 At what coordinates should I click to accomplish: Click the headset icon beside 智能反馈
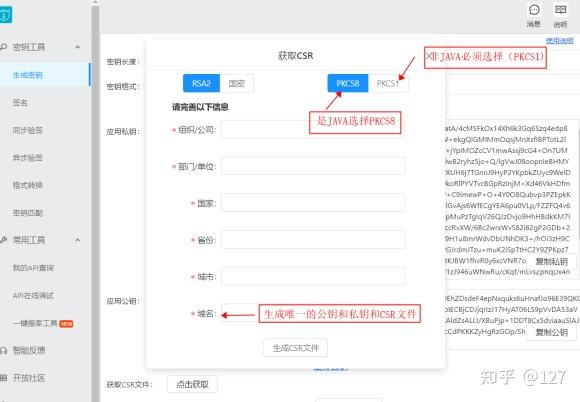3,350
